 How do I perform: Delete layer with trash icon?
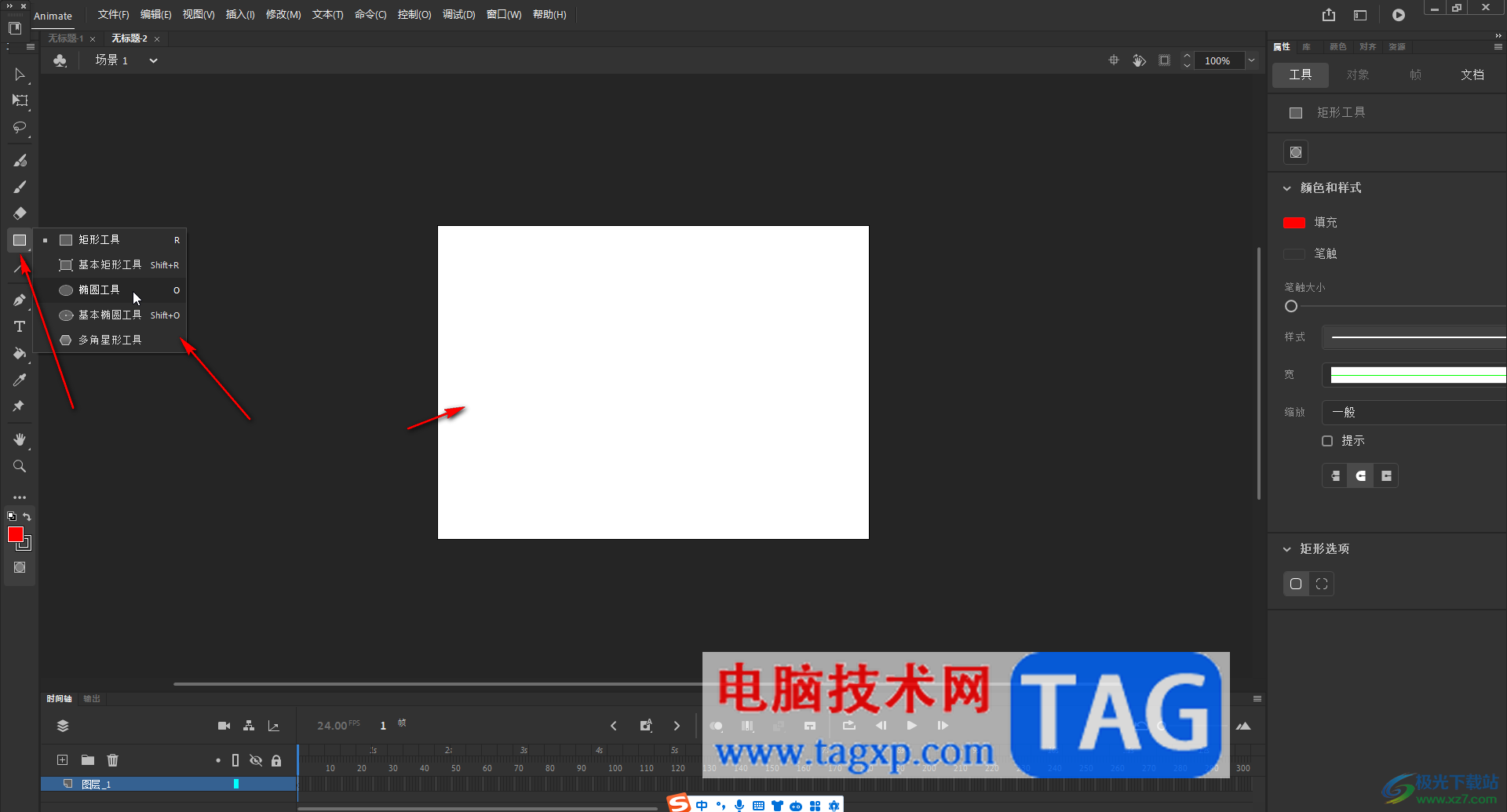pyautogui.click(x=112, y=759)
